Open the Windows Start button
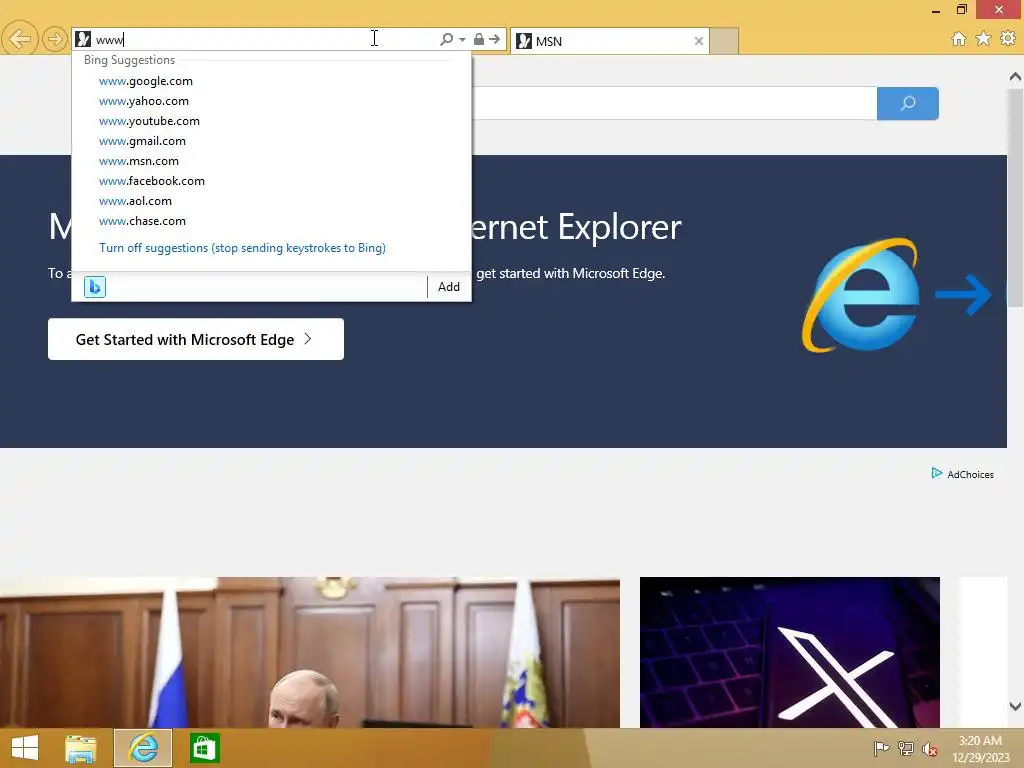 point(25,748)
